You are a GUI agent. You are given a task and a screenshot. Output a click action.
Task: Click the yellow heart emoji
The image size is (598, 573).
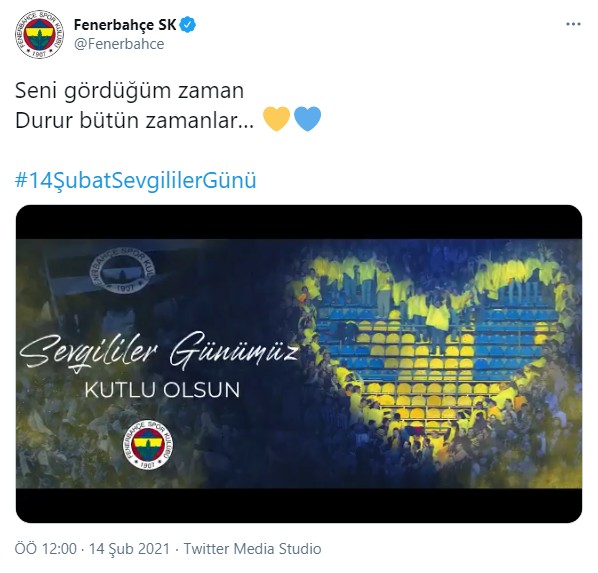[277, 119]
